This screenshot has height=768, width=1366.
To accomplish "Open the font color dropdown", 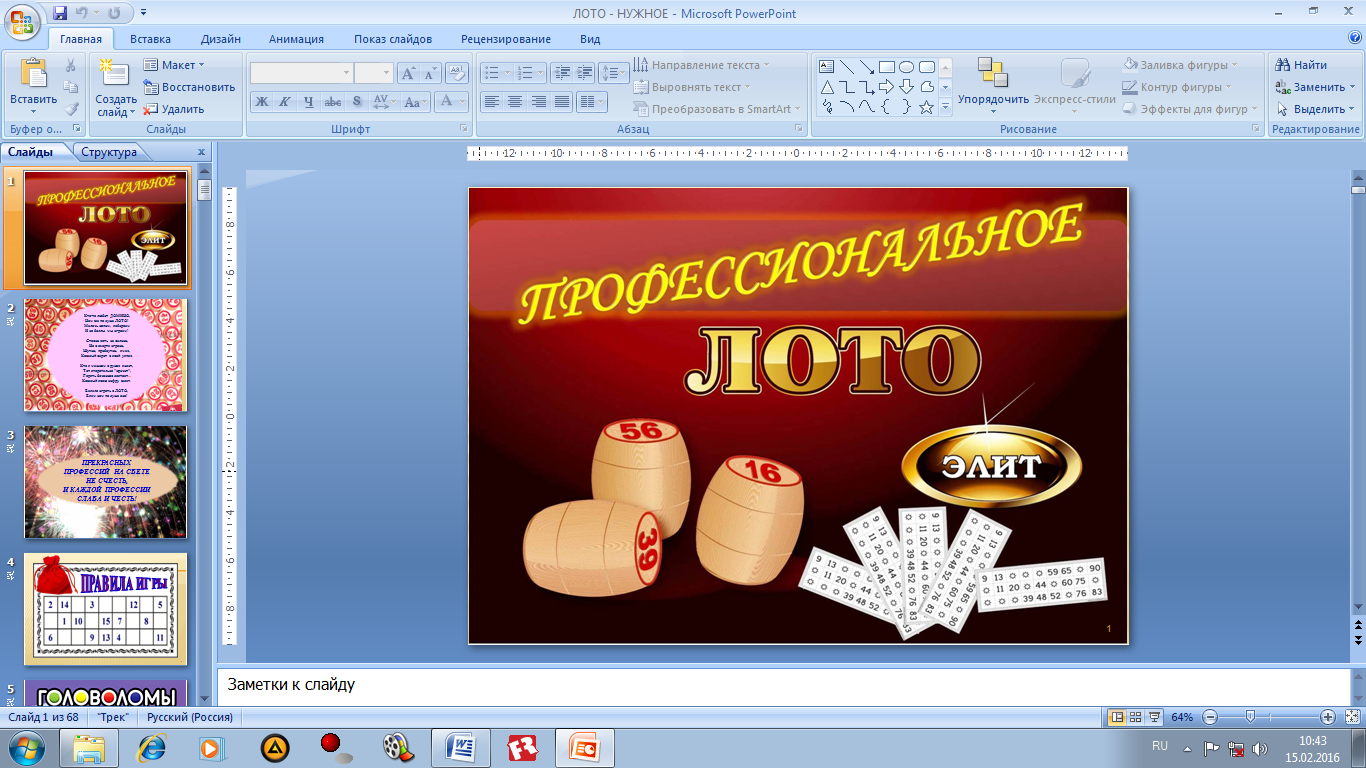I will coord(453,102).
